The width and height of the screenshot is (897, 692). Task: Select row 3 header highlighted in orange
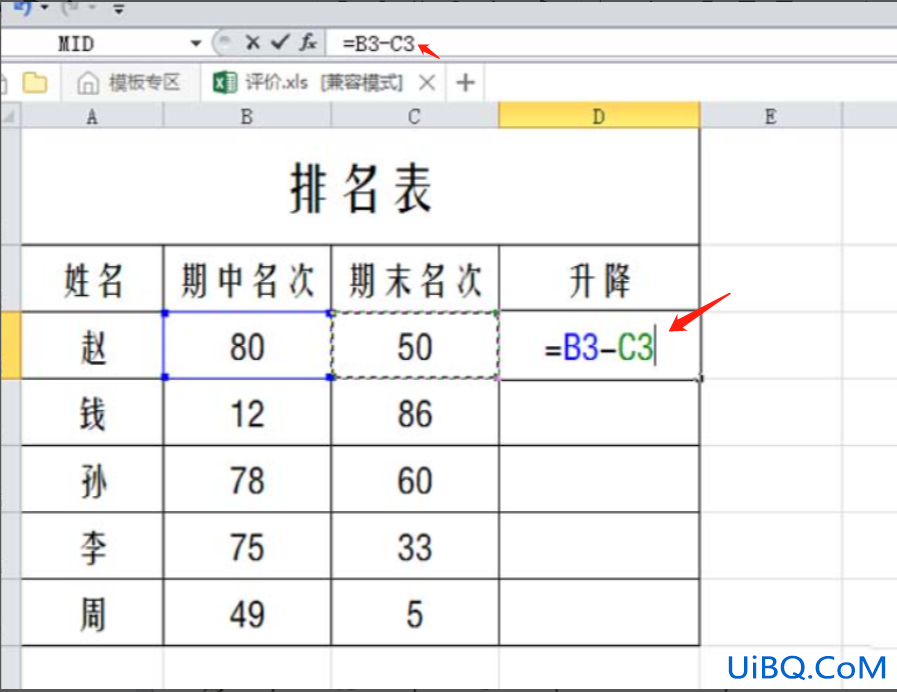(10, 345)
